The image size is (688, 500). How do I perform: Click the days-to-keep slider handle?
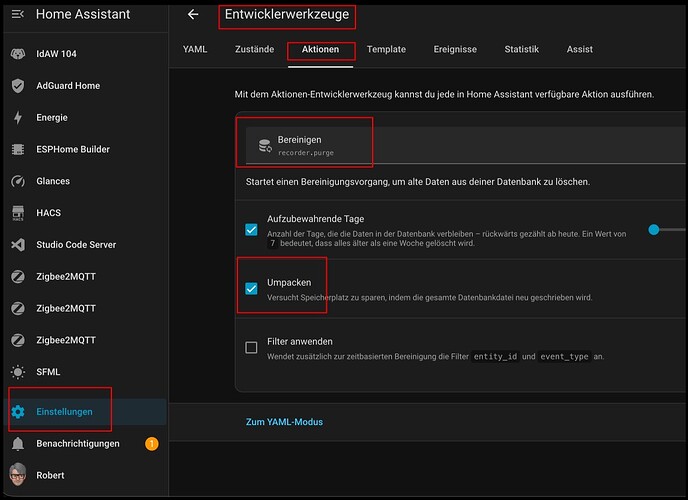coord(654,229)
